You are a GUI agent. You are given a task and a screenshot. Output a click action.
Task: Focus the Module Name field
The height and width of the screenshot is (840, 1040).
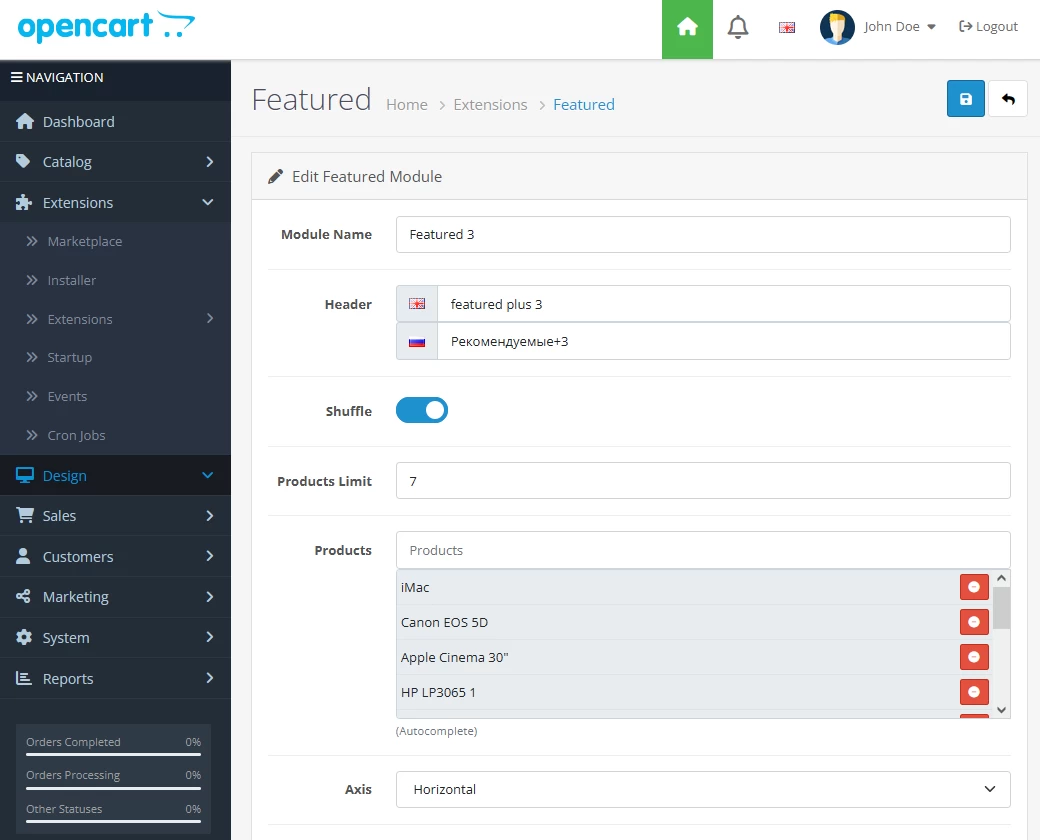pos(703,234)
